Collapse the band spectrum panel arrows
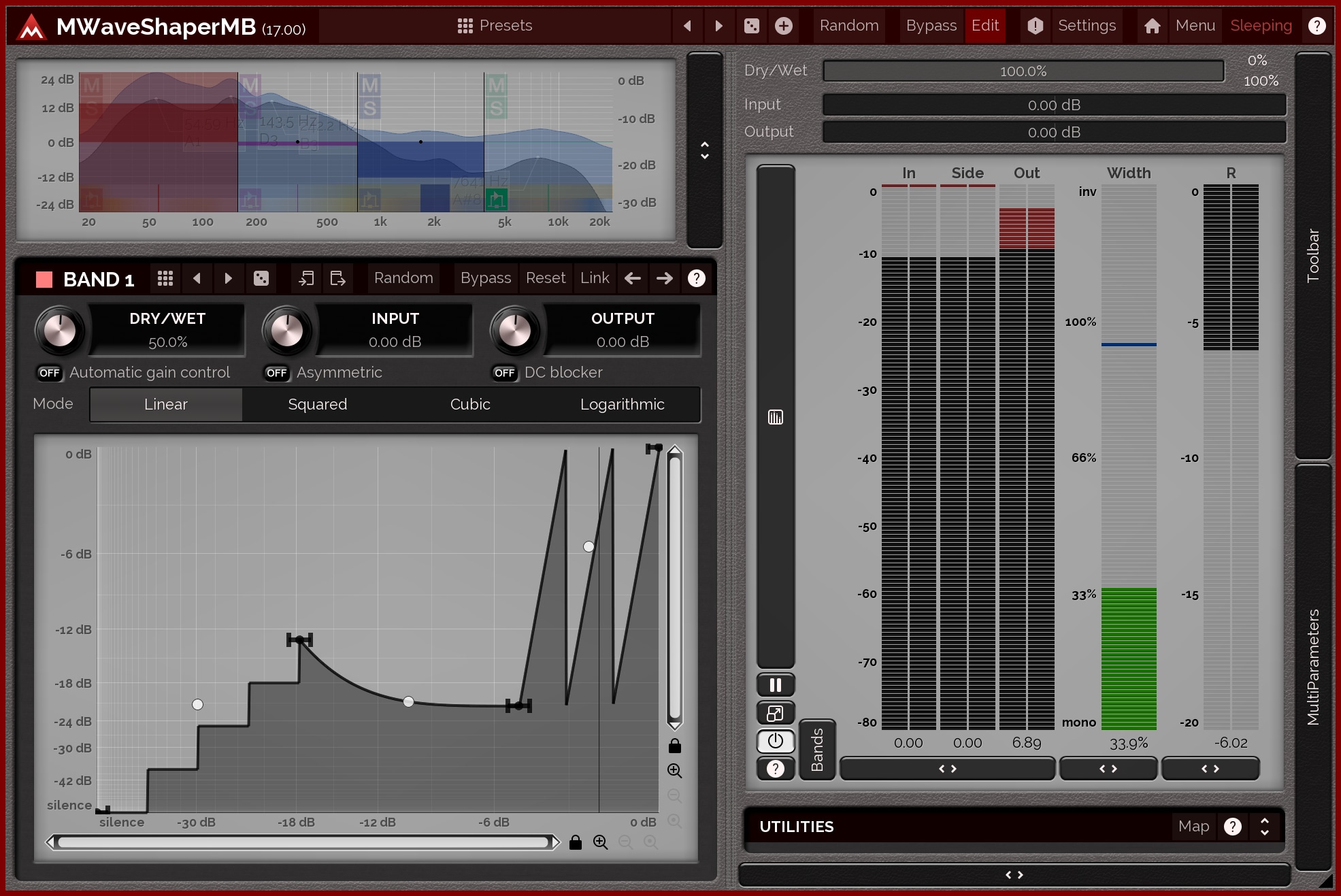The image size is (1341, 896). [x=704, y=150]
